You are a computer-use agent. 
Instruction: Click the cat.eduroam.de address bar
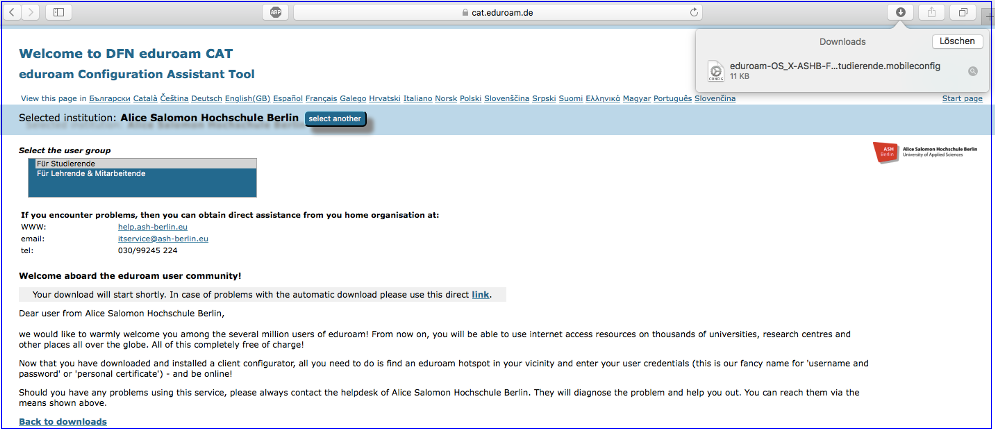(498, 12)
